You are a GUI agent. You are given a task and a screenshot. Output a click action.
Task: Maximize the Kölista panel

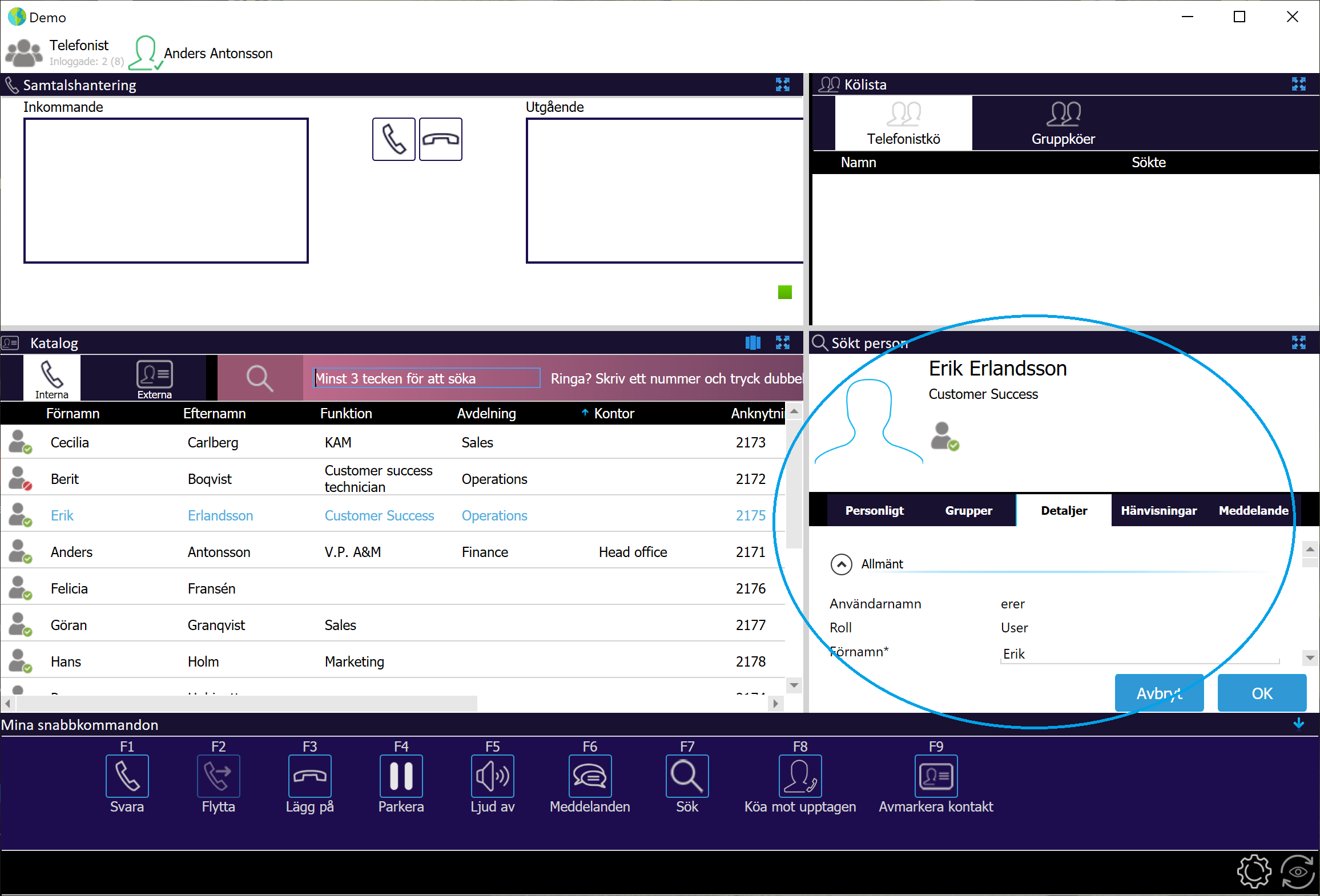(1298, 84)
